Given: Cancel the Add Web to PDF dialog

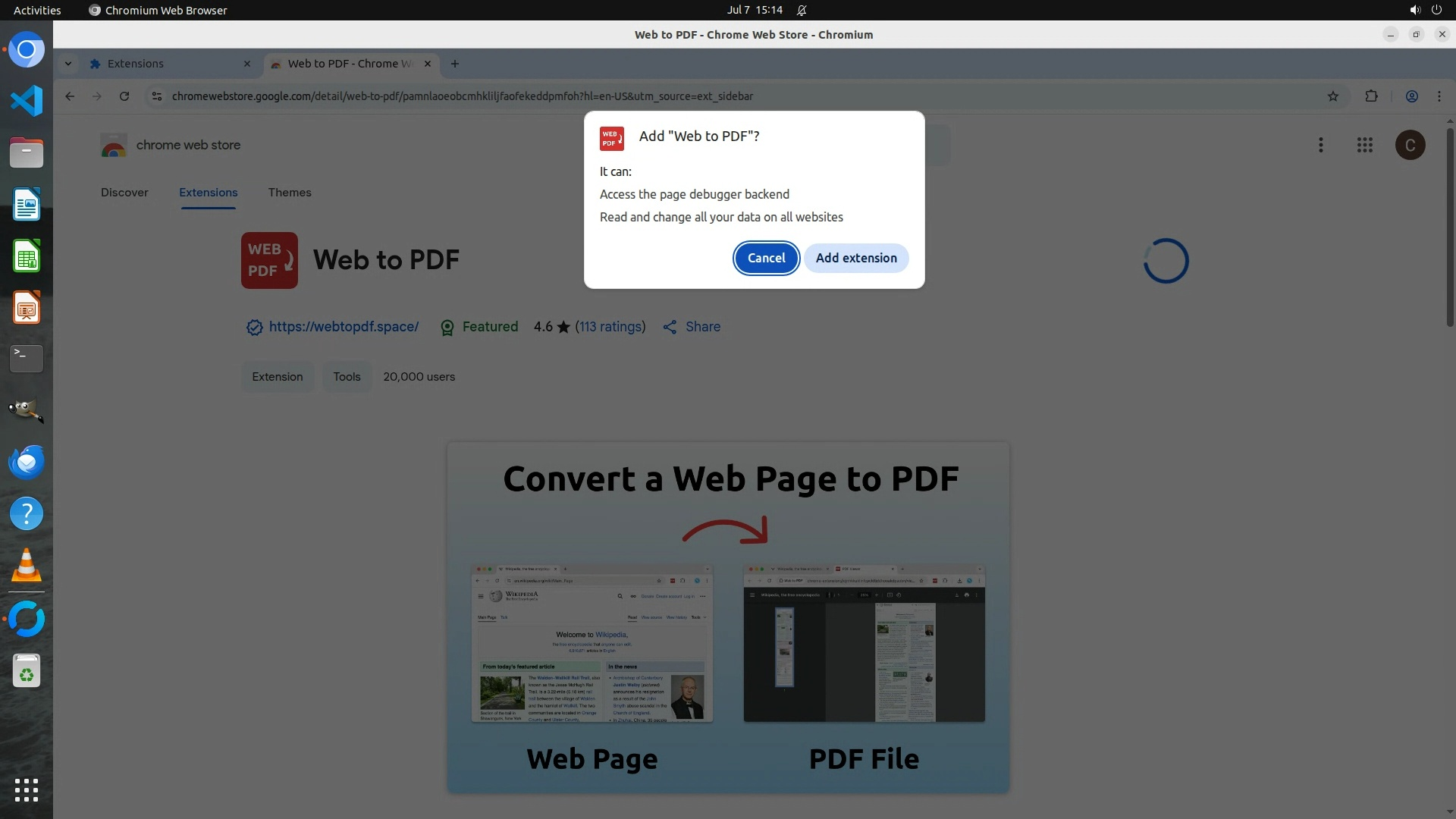Looking at the screenshot, I should tap(766, 258).
